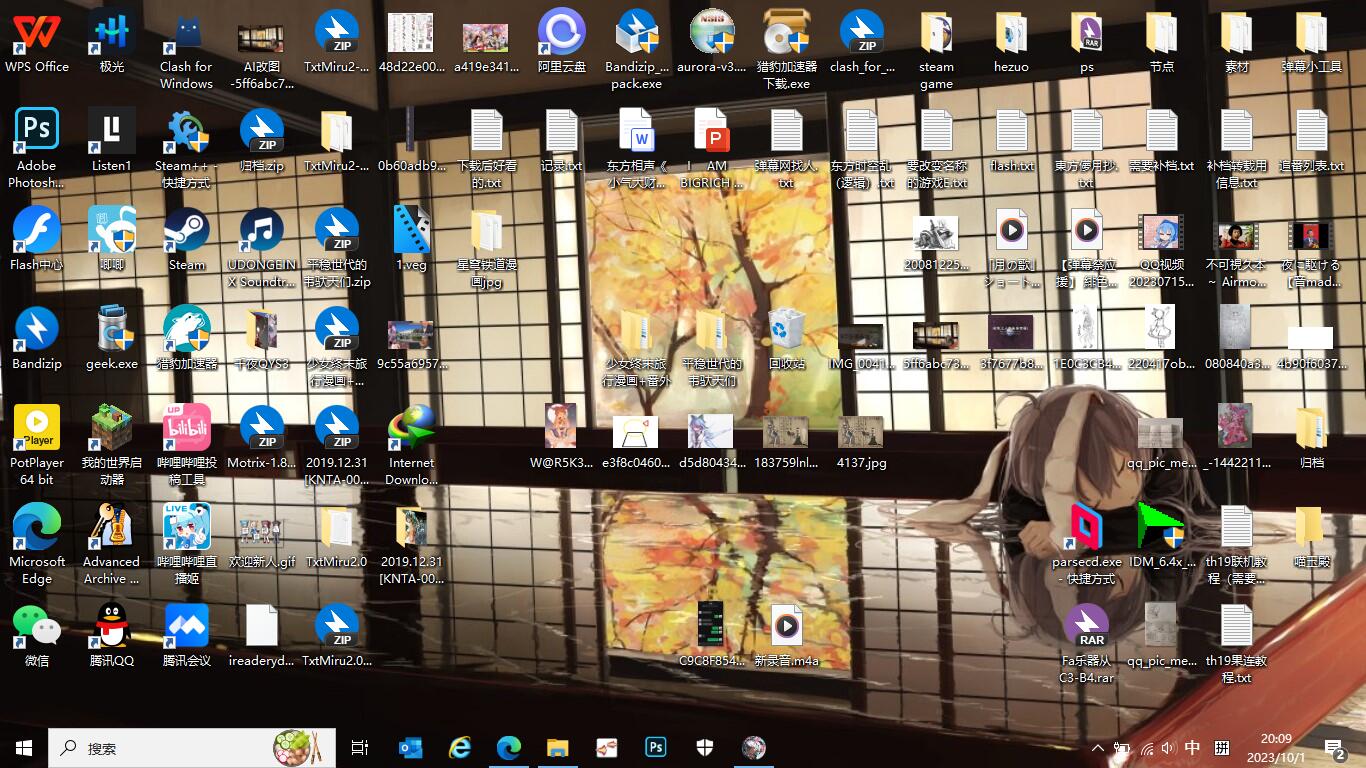The width and height of the screenshot is (1366, 768).
Task: Select the Recycle Bin (回收站) icon
Action: (787, 330)
